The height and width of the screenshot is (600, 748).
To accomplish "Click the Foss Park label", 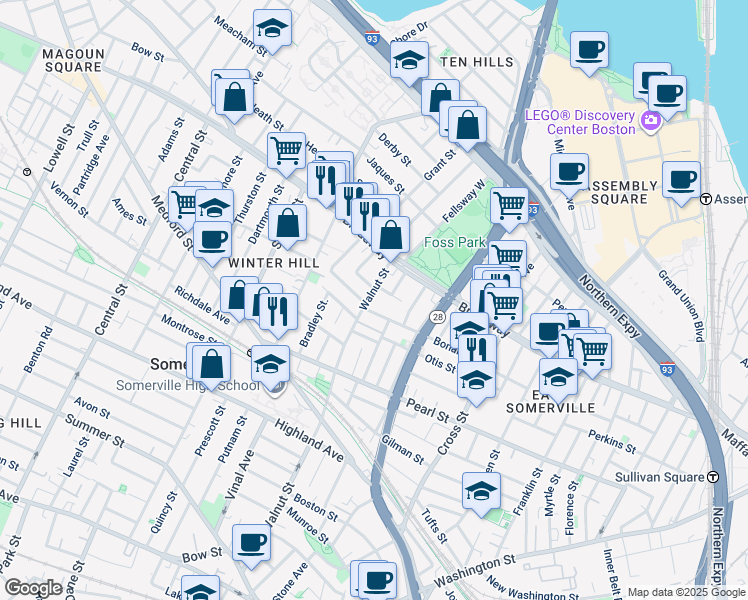I will 455,242.
